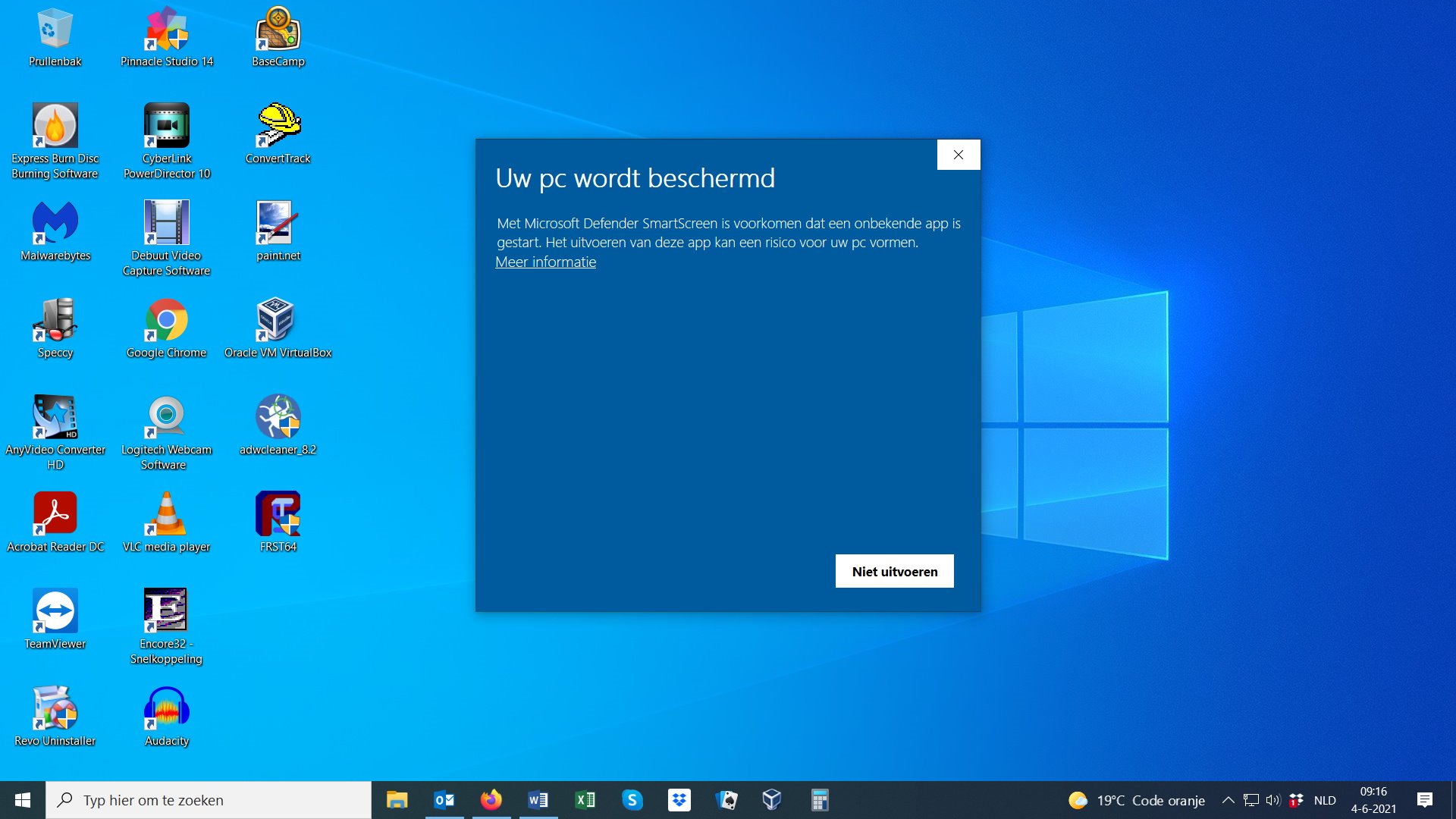The image size is (1456, 819).
Task: Click 'Meer informatie' link in SmartScreen dialog
Action: coord(546,262)
